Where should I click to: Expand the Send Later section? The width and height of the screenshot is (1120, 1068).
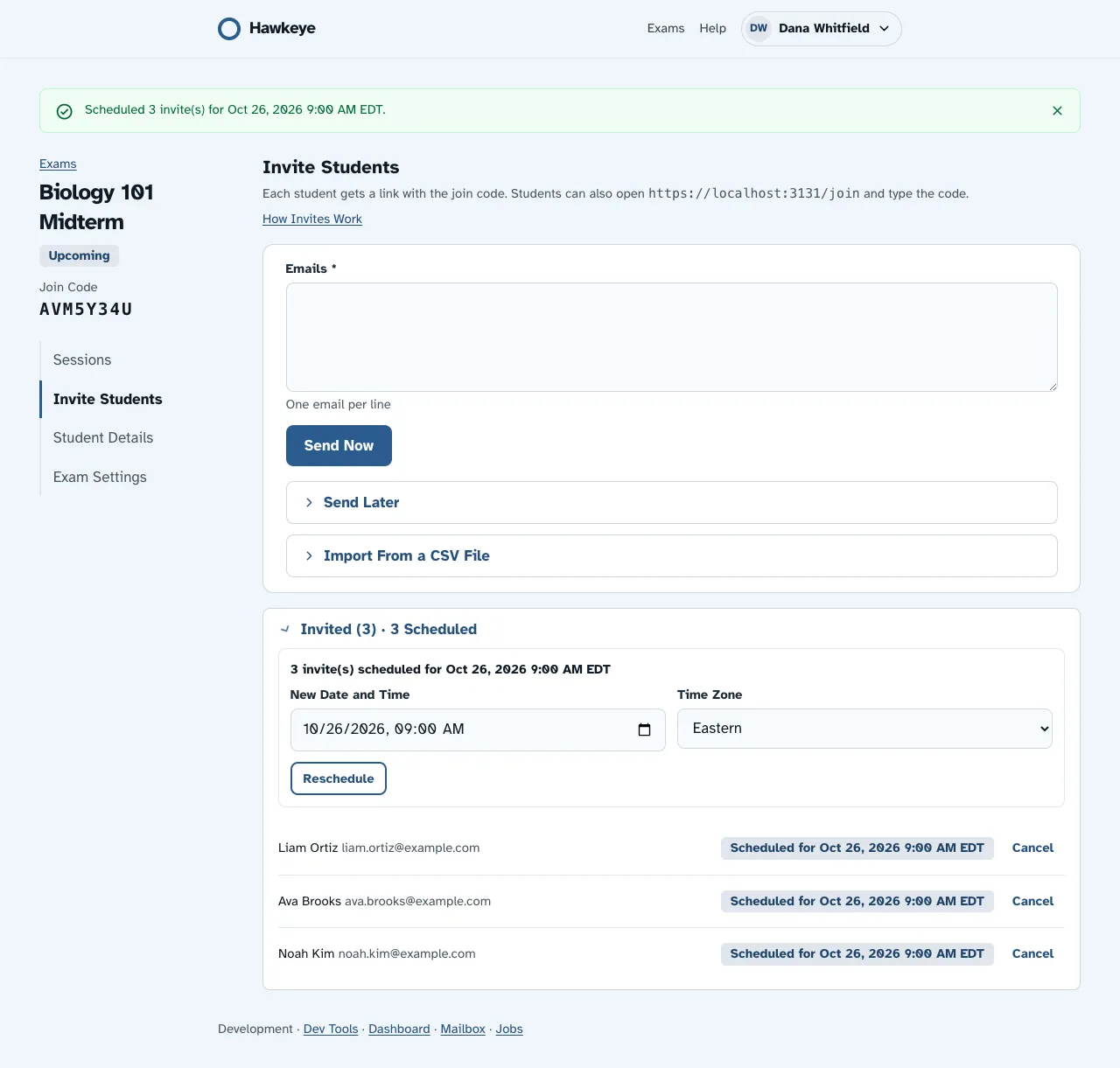pos(672,502)
